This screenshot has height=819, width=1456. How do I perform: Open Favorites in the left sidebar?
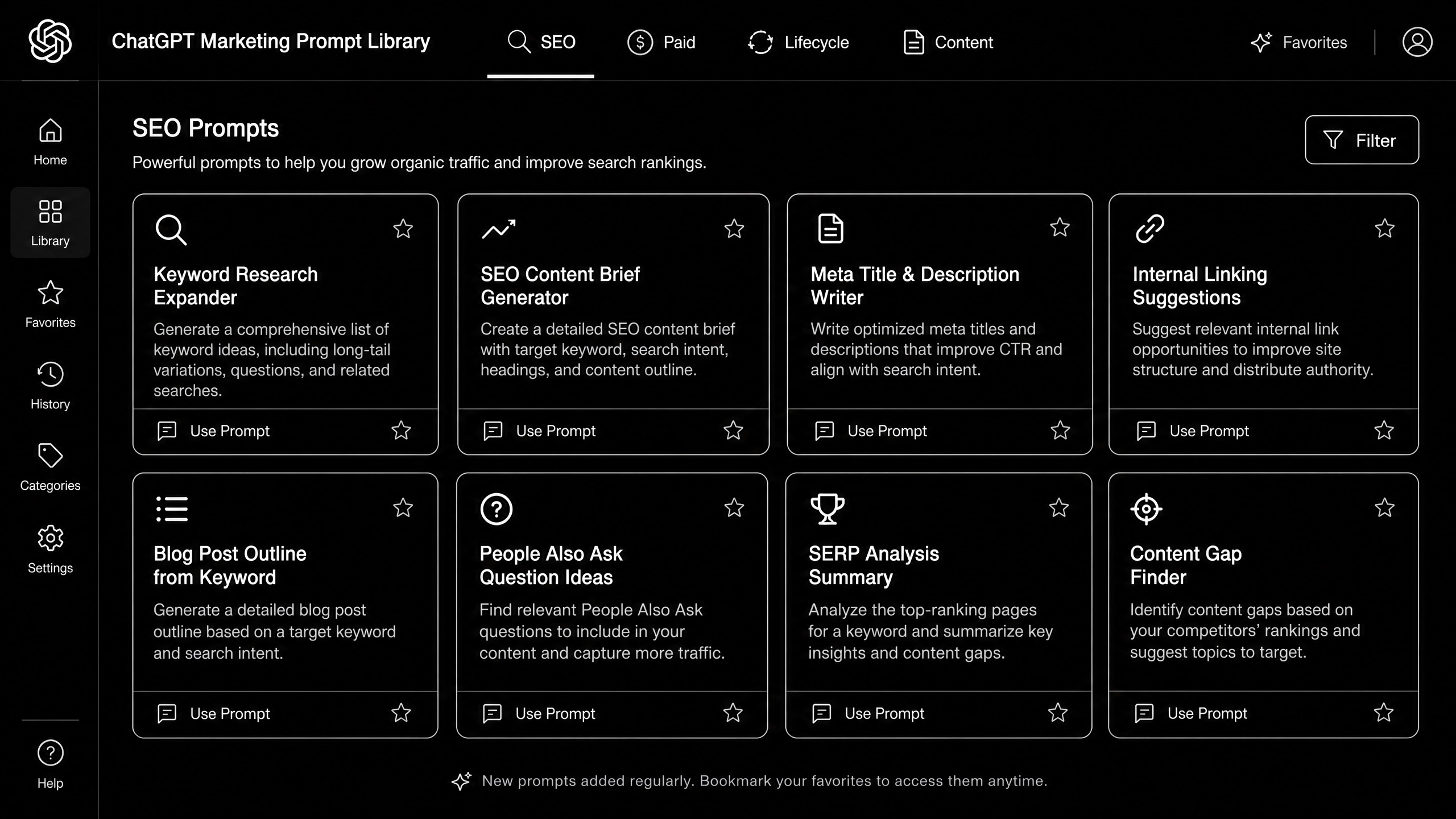(50, 304)
